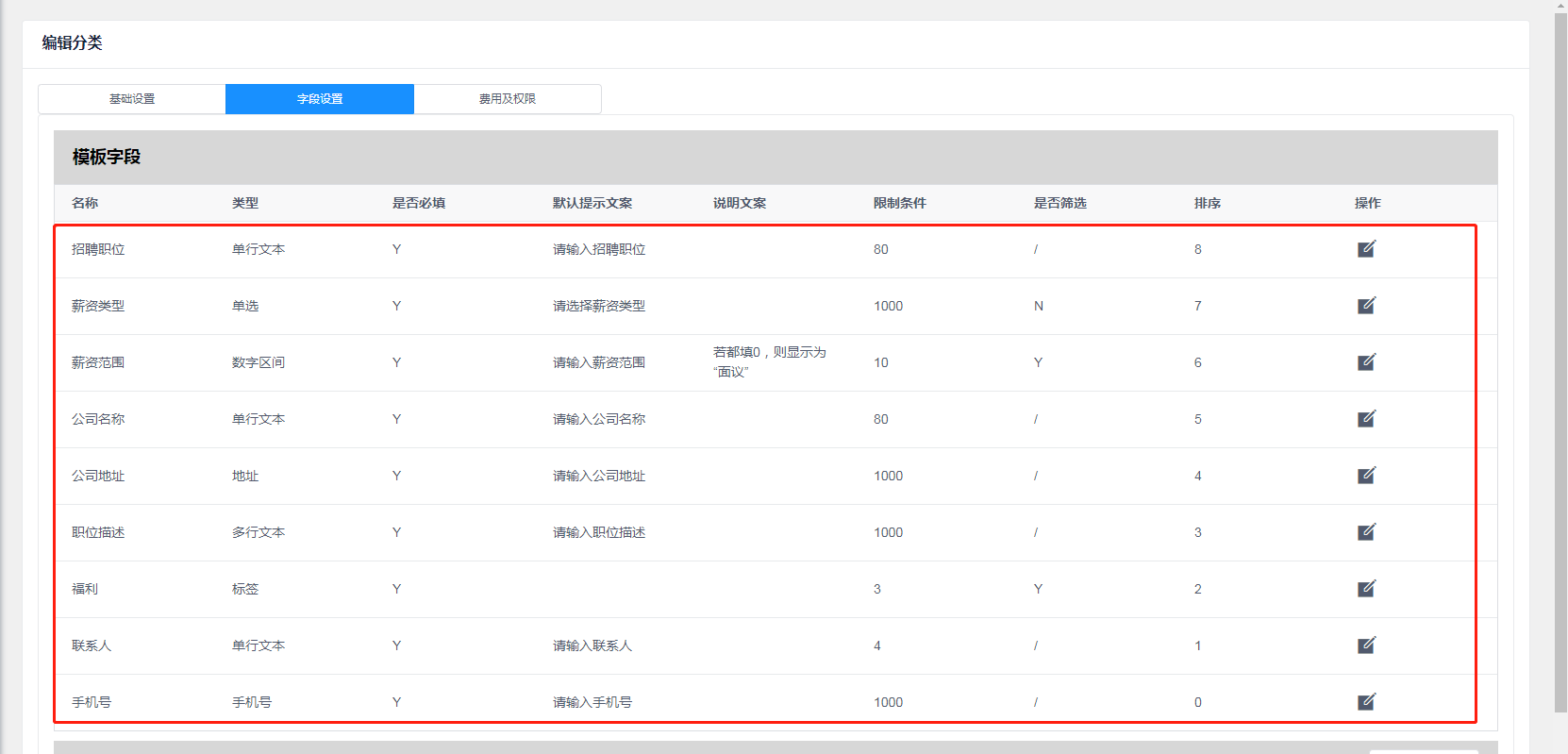This screenshot has width=1568, height=754.
Task: Click the 招聘职位 name cell
Action: click(x=98, y=249)
